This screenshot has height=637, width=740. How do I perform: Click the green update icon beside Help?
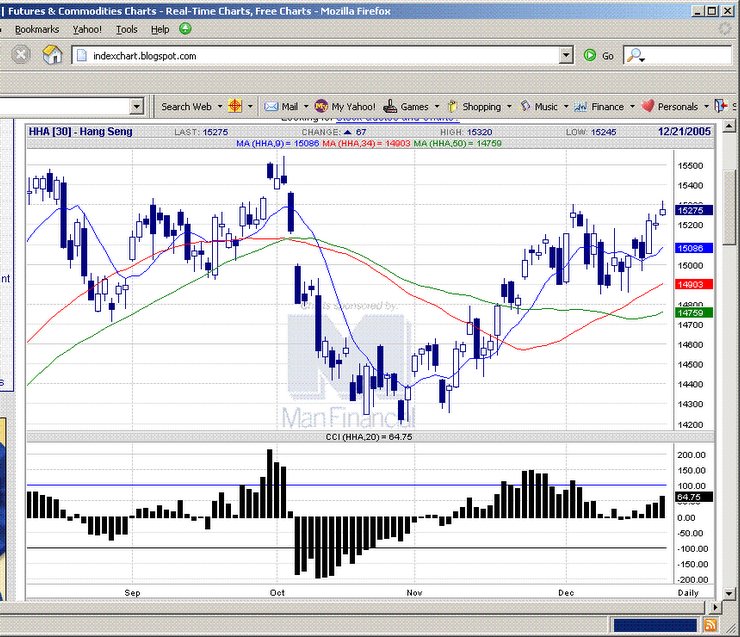tap(185, 29)
